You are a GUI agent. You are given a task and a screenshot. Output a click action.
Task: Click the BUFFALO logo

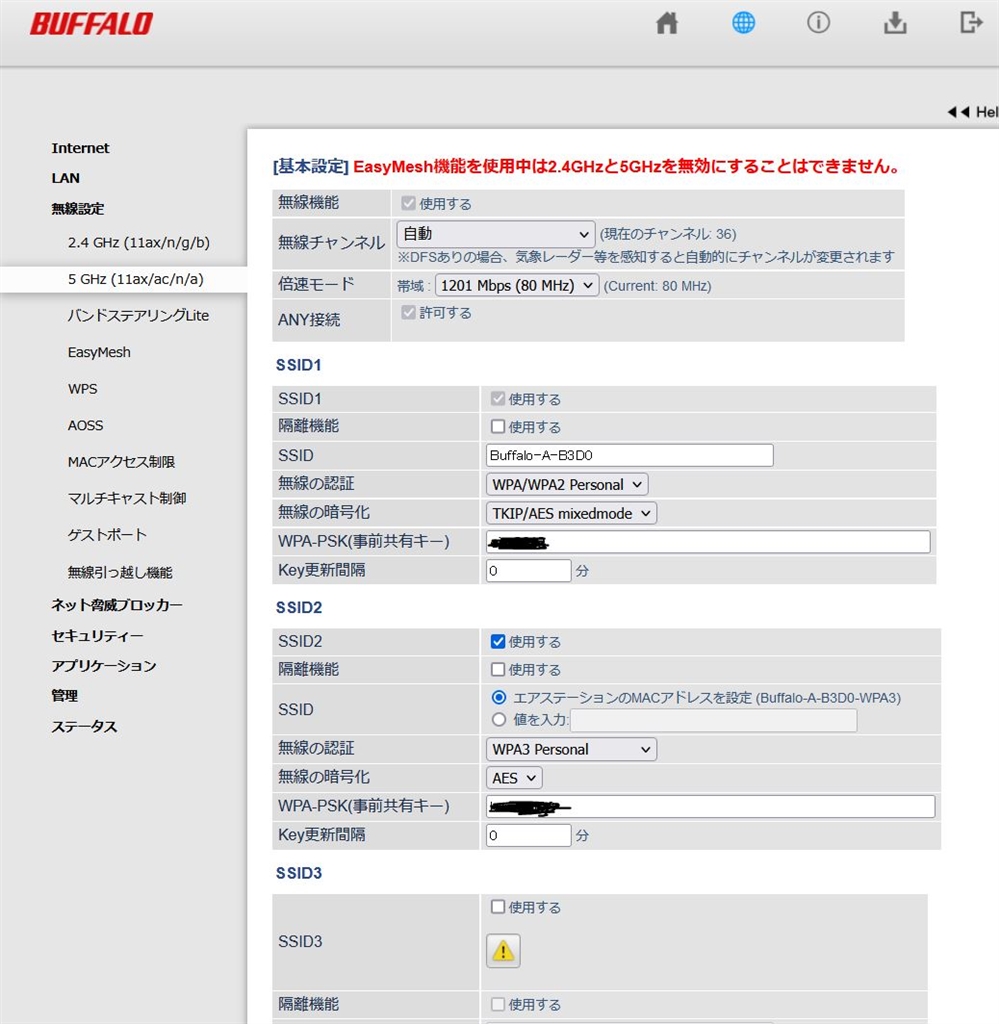point(91,24)
